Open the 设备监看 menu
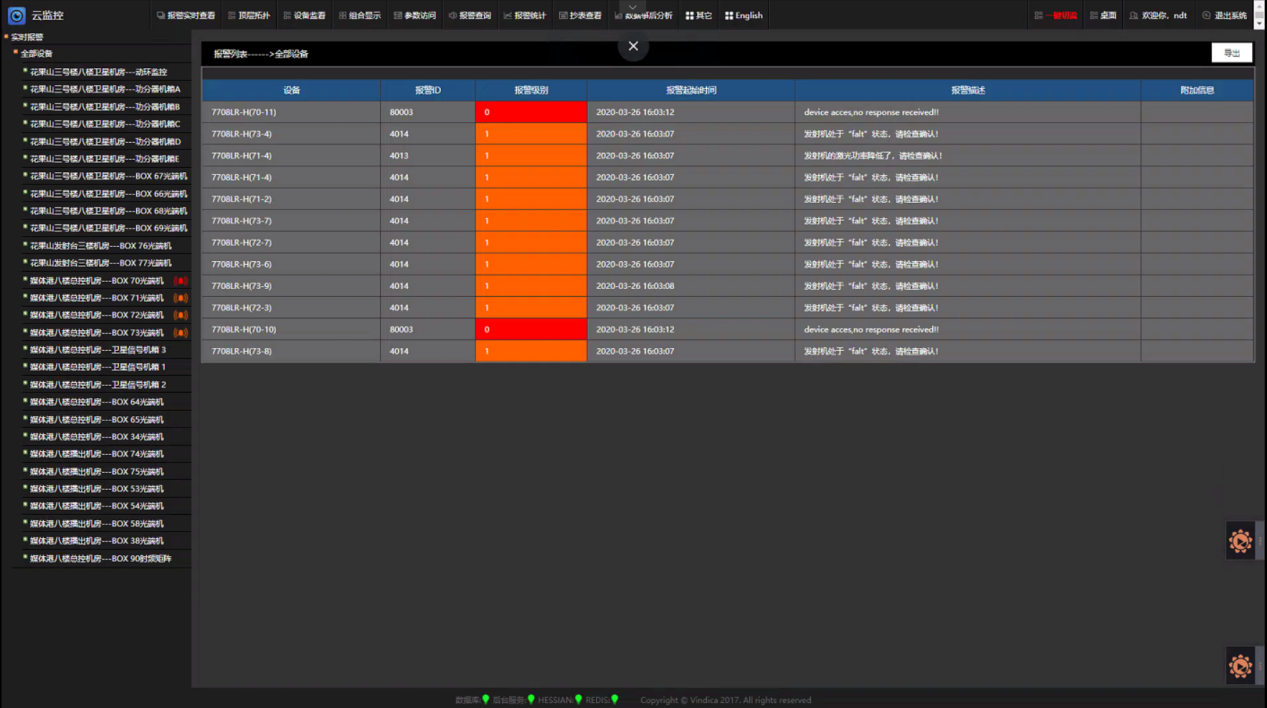 [304, 16]
